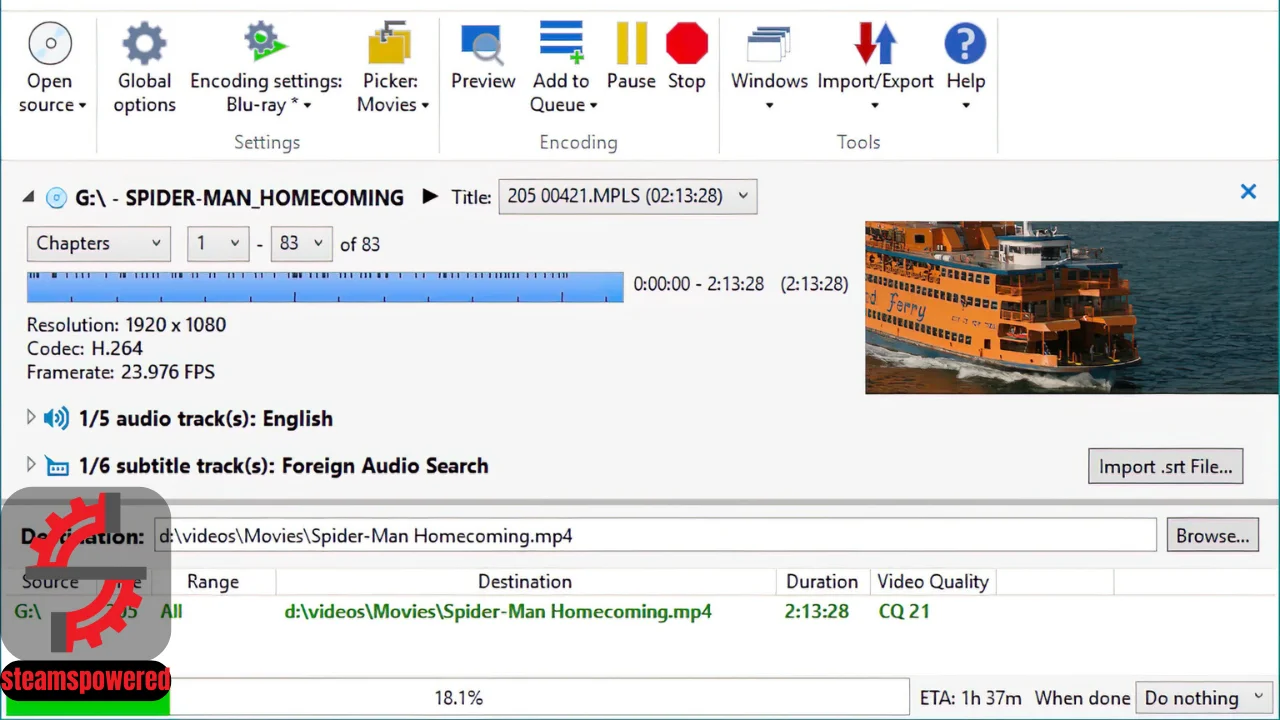The height and width of the screenshot is (720, 1280).
Task: Click the Open source disc icon
Action: pos(50,43)
